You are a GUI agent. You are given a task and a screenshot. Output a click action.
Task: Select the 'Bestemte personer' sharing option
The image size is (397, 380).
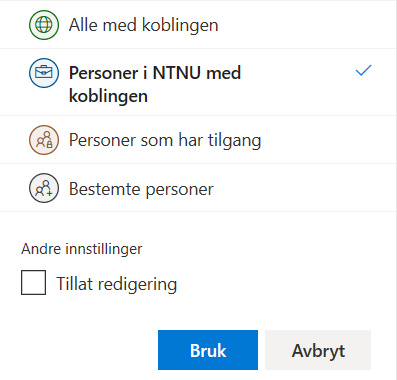[x=198, y=188]
